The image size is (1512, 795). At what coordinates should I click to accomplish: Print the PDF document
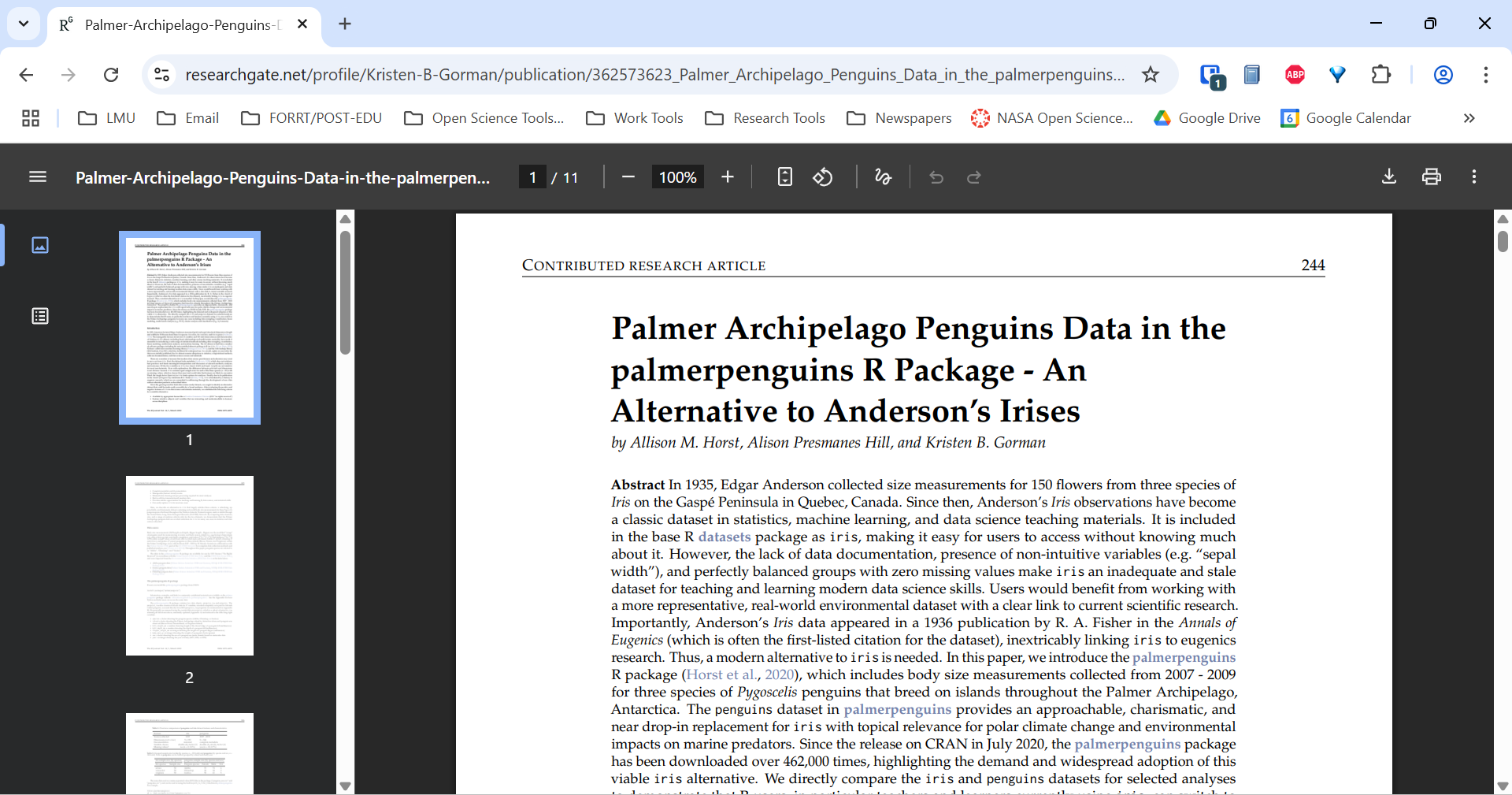tap(1432, 177)
